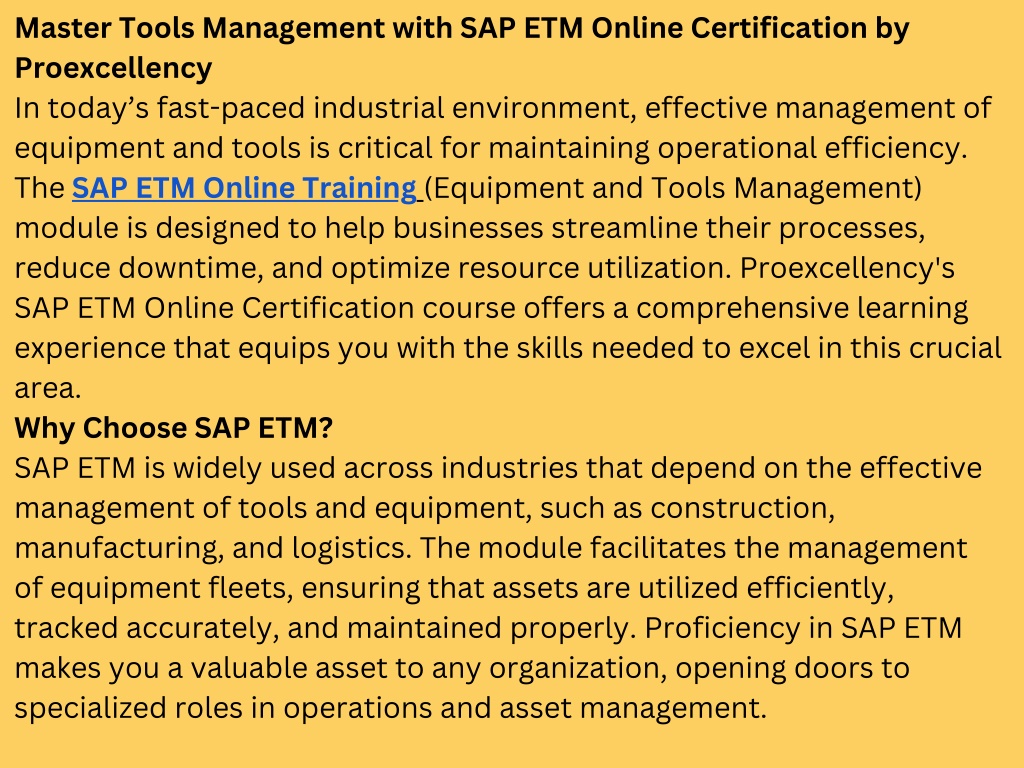This screenshot has width=1024, height=768.
Task: Click the line starting "module is designed to help businesses"
Action: tap(470, 229)
